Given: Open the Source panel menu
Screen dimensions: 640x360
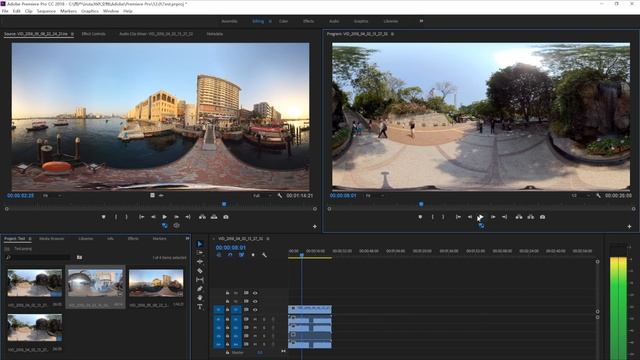Looking at the screenshot, I should pyautogui.click(x=72, y=34).
